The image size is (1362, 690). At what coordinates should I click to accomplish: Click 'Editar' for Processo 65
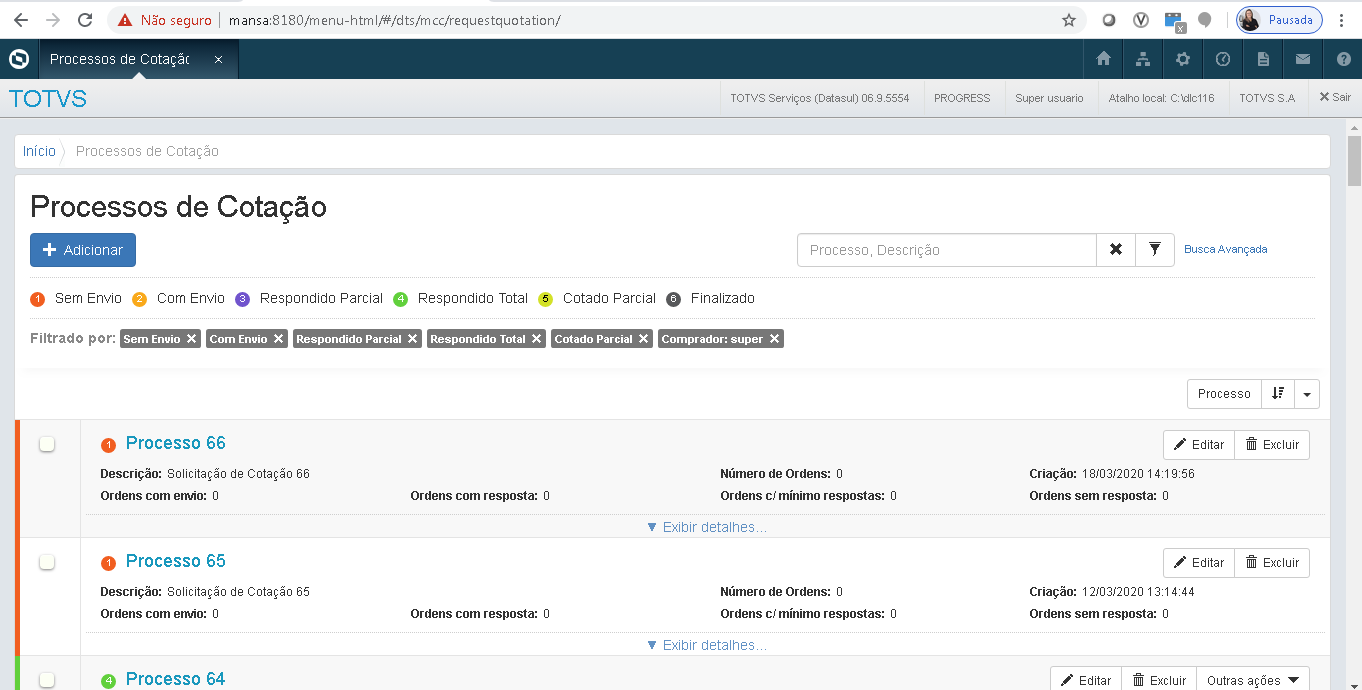point(1199,563)
